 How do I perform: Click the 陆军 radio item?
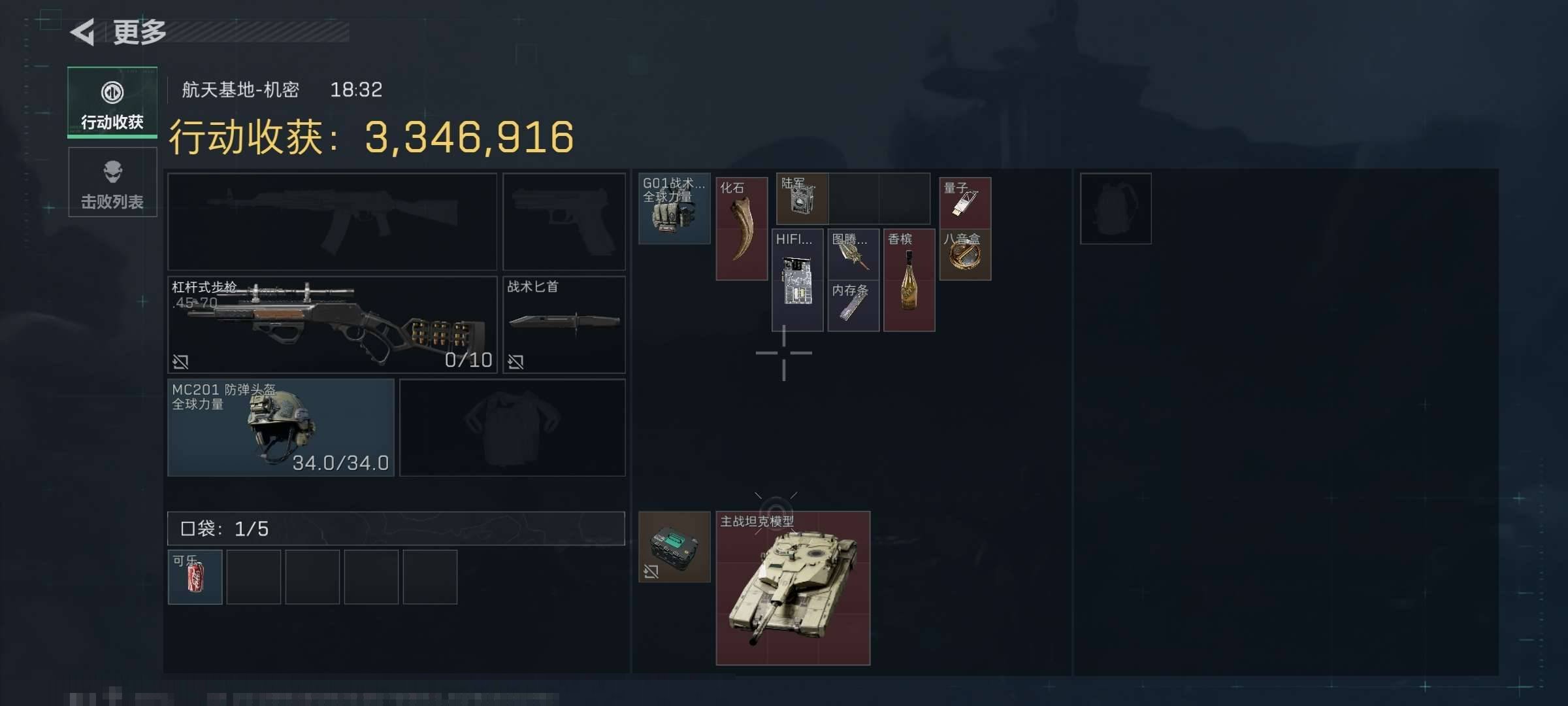pos(802,199)
